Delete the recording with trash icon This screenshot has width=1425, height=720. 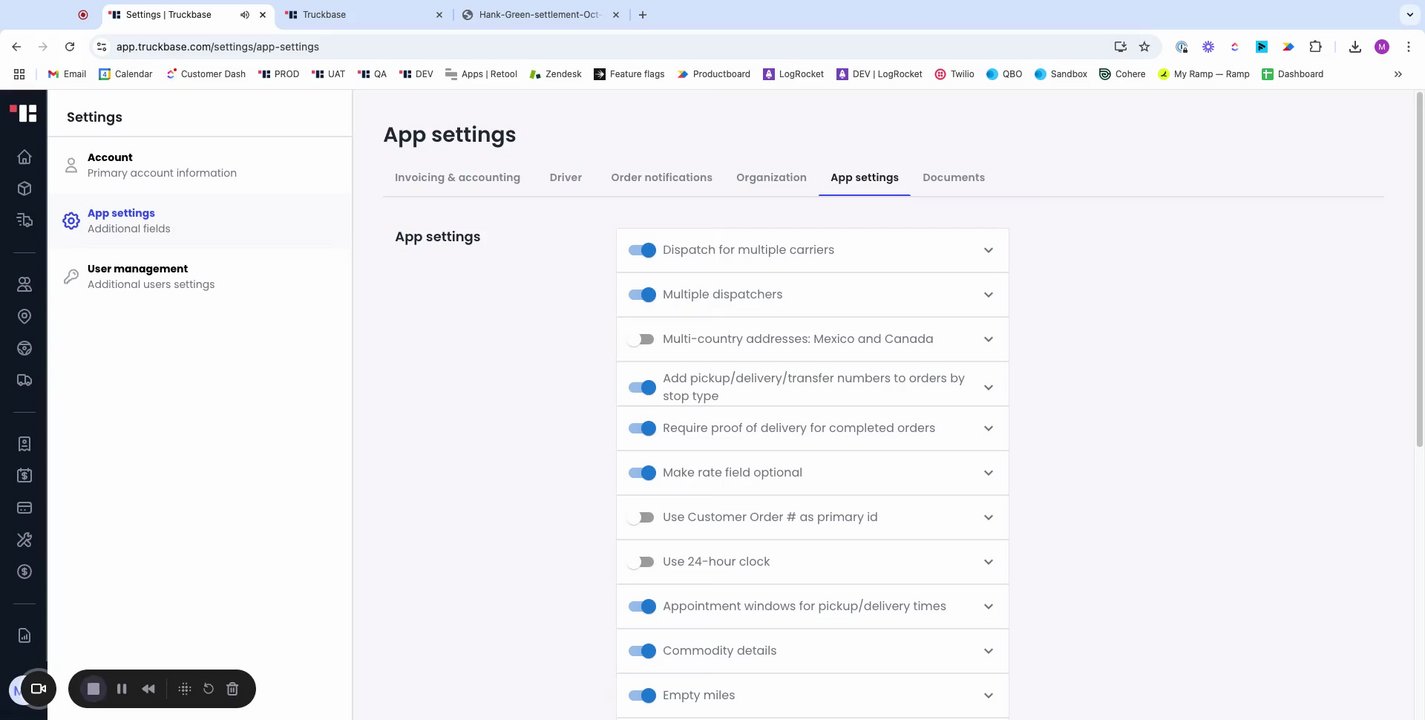pos(232,689)
